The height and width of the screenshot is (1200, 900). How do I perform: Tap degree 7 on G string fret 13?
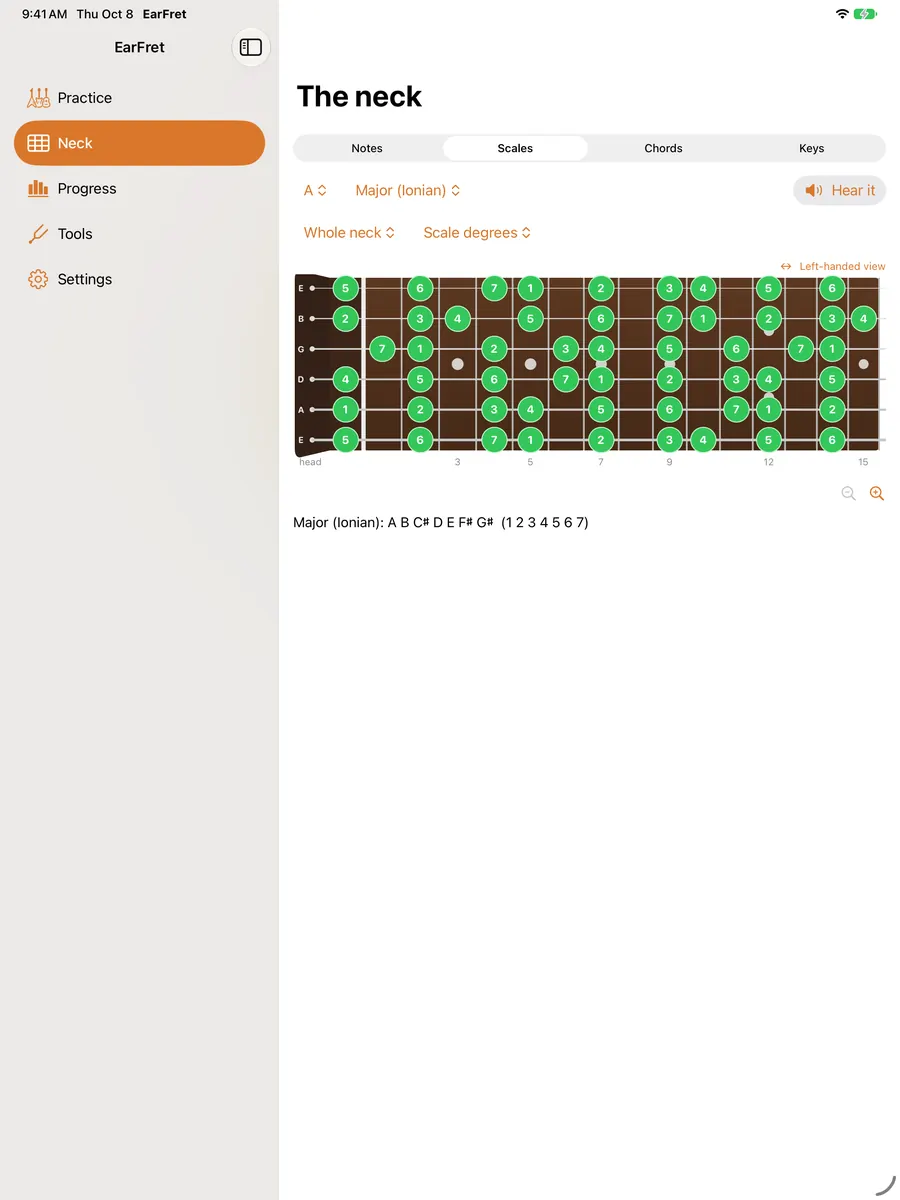(800, 349)
